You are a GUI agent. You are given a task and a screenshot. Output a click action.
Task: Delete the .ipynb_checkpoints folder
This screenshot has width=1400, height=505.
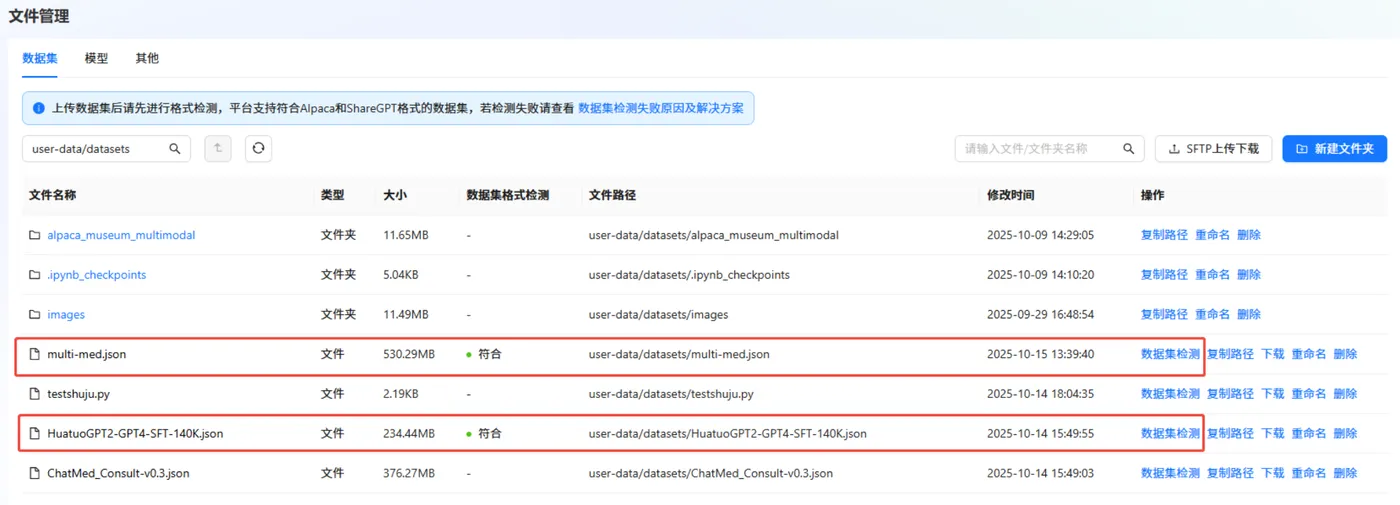(x=1249, y=275)
